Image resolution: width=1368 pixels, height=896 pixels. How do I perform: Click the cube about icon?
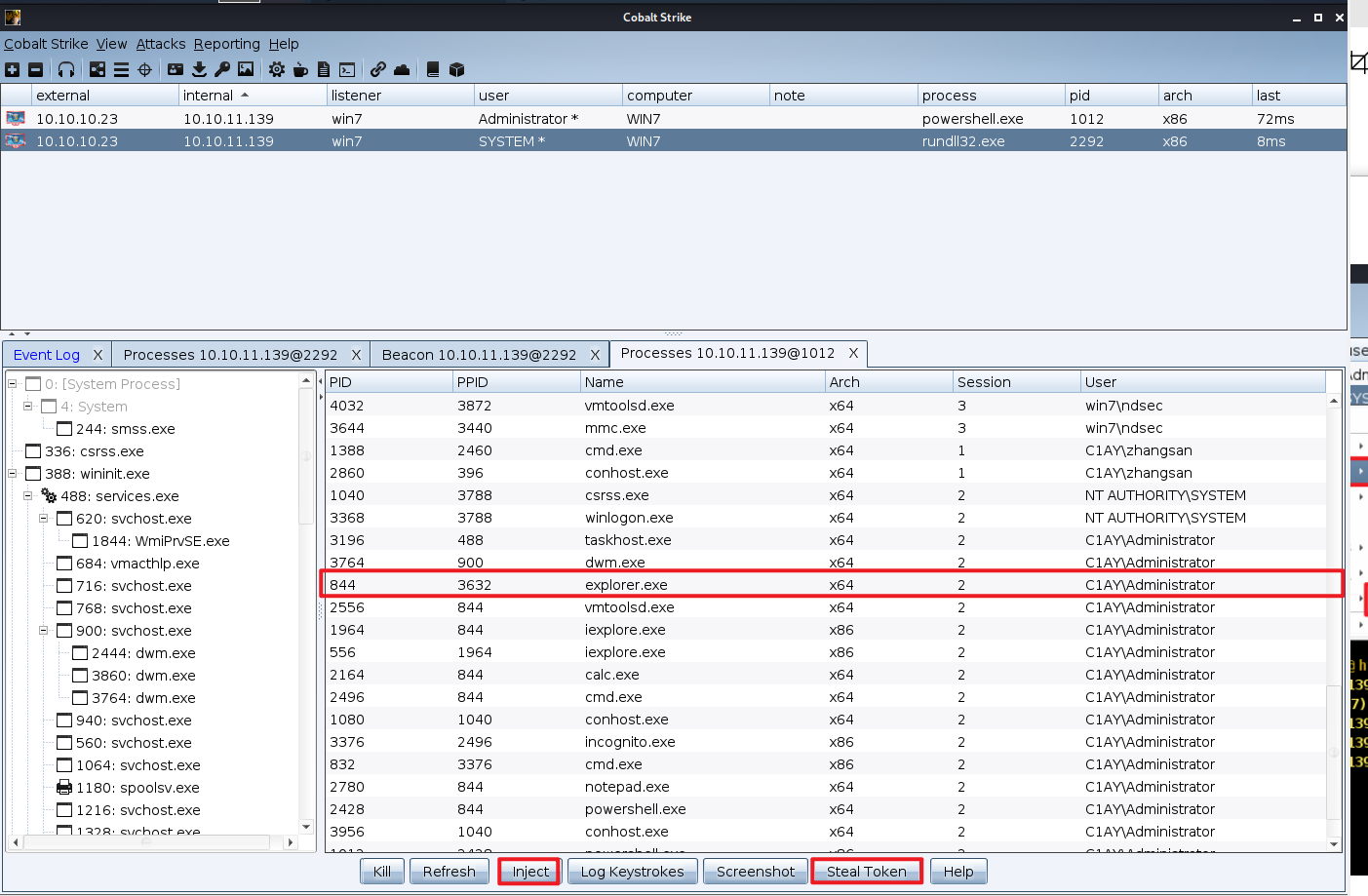pyautogui.click(x=456, y=69)
